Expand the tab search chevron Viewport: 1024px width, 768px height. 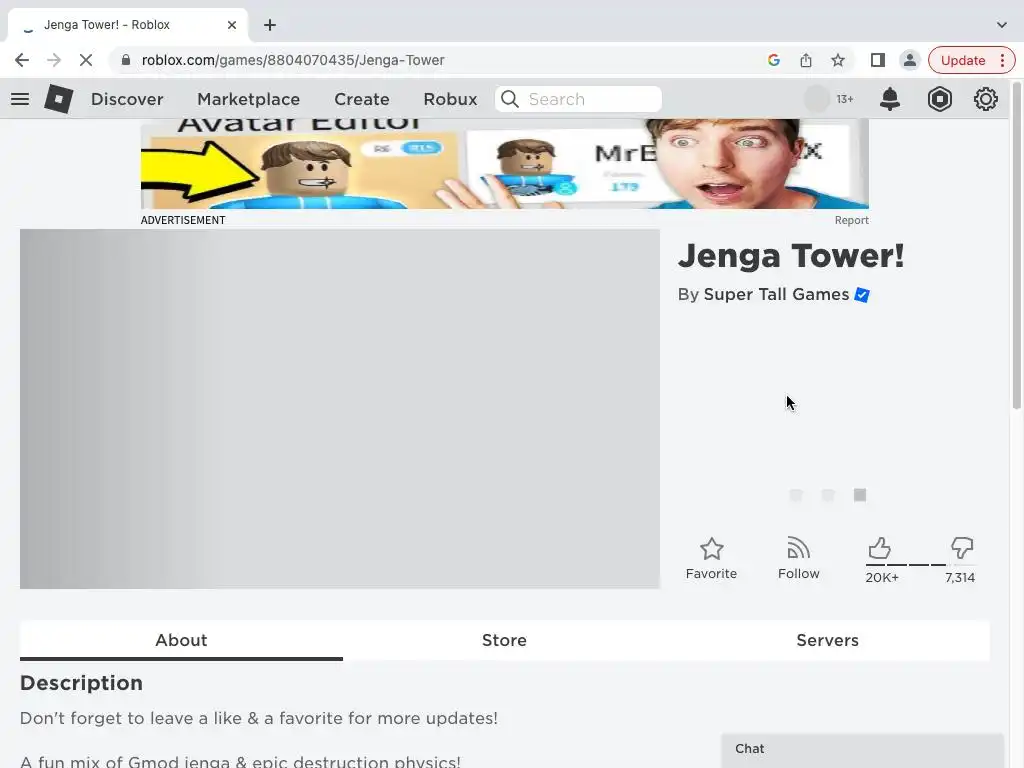(1002, 25)
